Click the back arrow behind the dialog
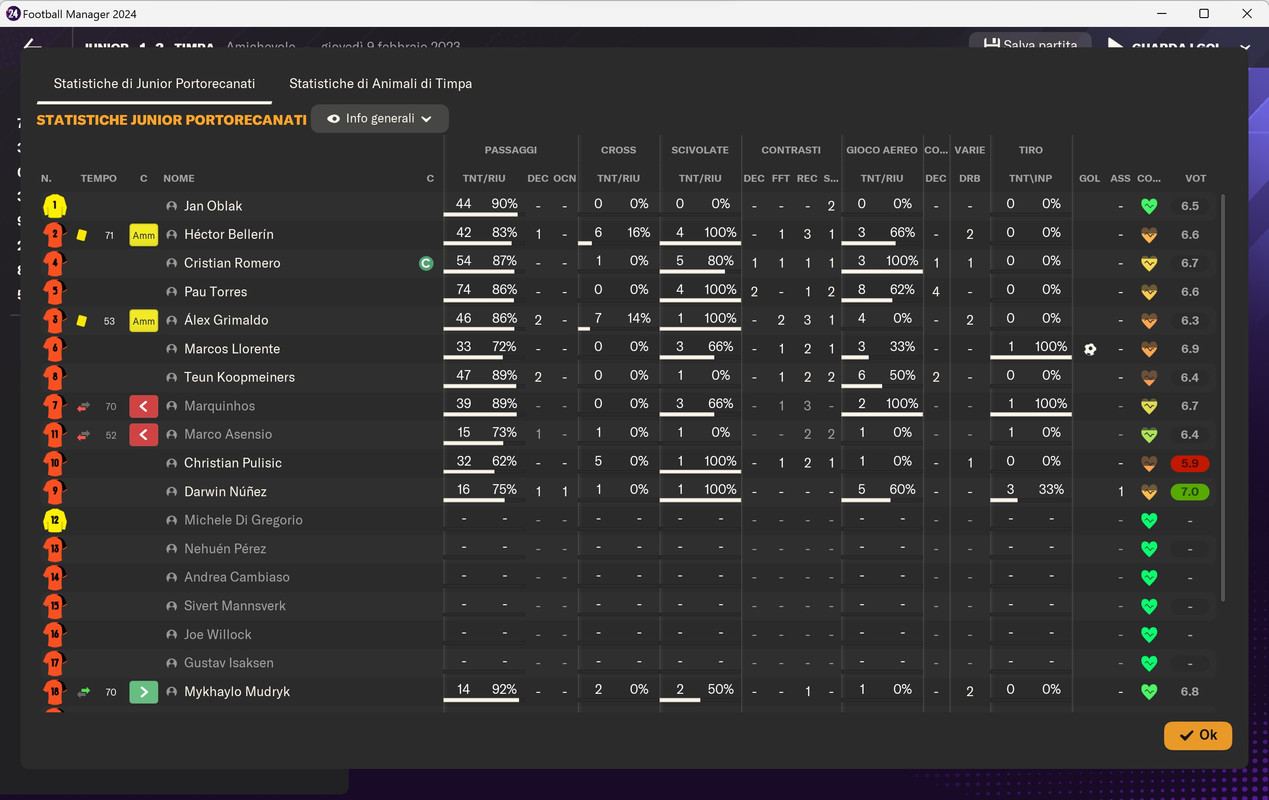The image size is (1269, 800). [33, 44]
